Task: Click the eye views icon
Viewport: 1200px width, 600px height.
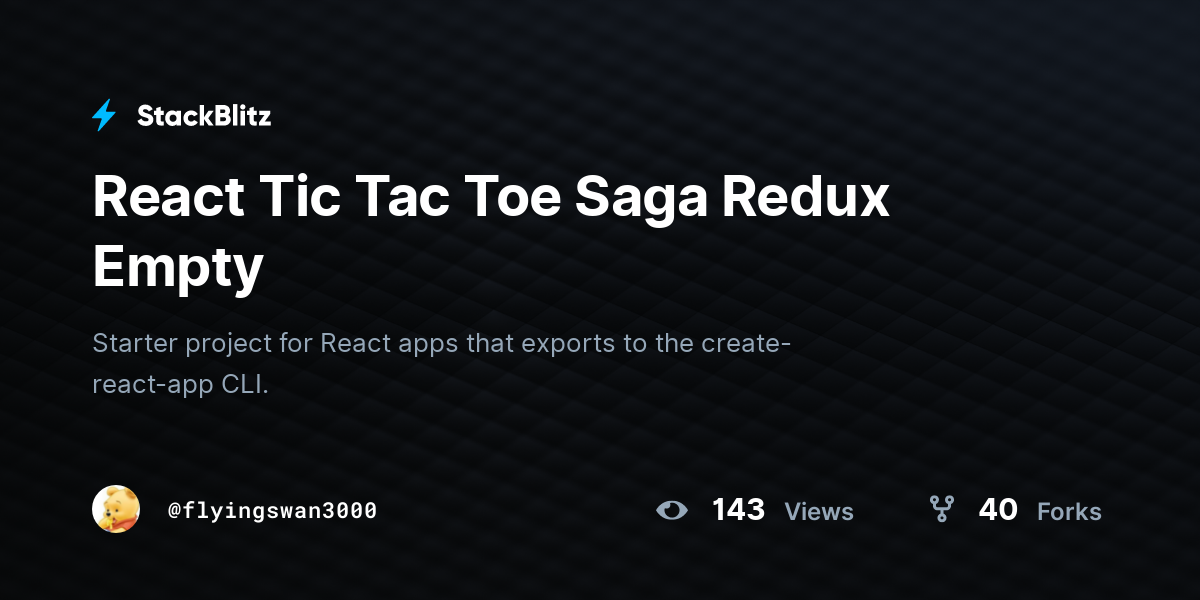Action: pyautogui.click(x=672, y=511)
